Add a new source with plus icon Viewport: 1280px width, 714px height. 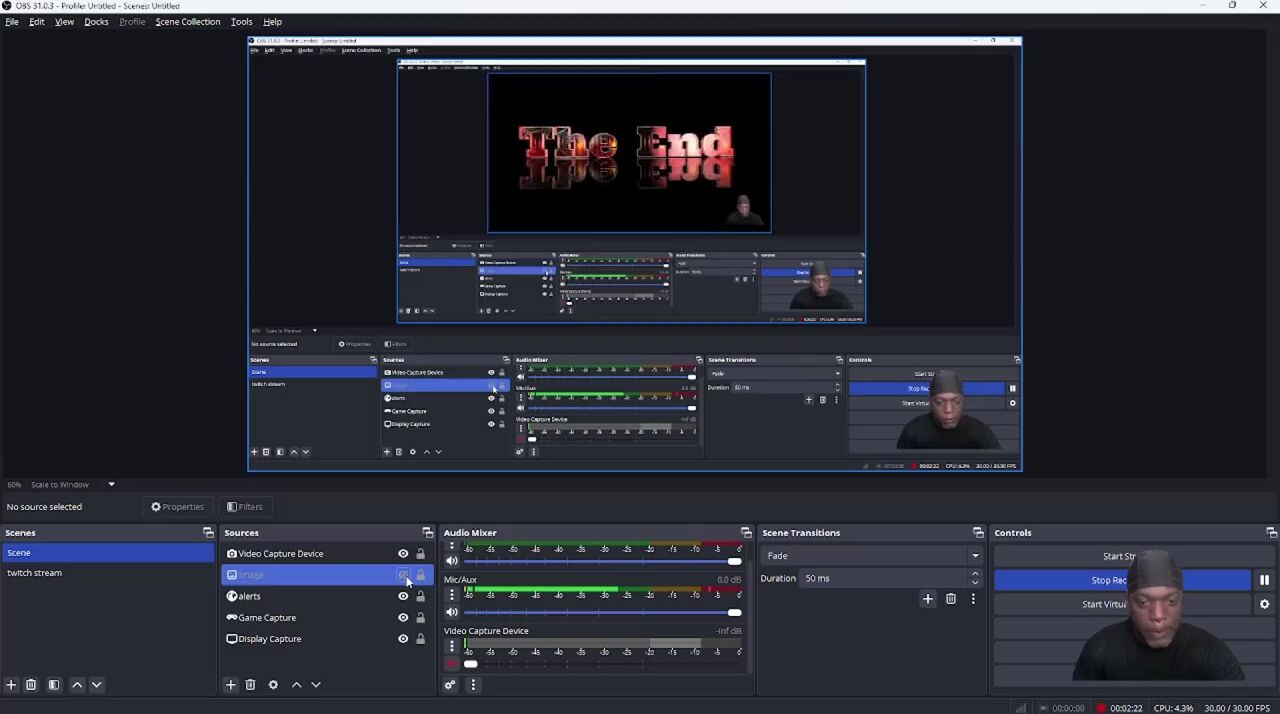[x=230, y=685]
